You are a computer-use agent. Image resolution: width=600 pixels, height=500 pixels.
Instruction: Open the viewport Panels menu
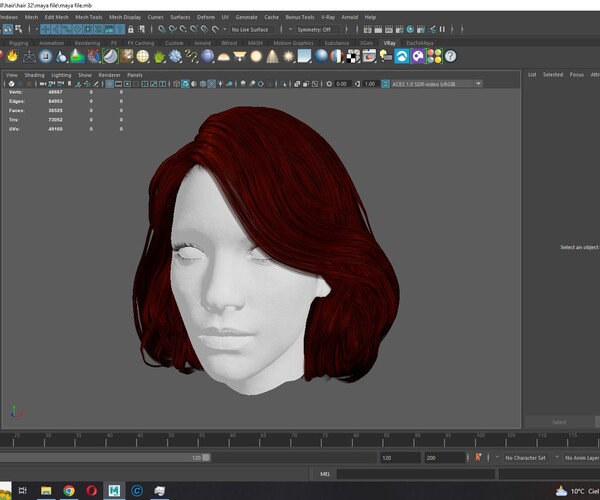point(135,75)
